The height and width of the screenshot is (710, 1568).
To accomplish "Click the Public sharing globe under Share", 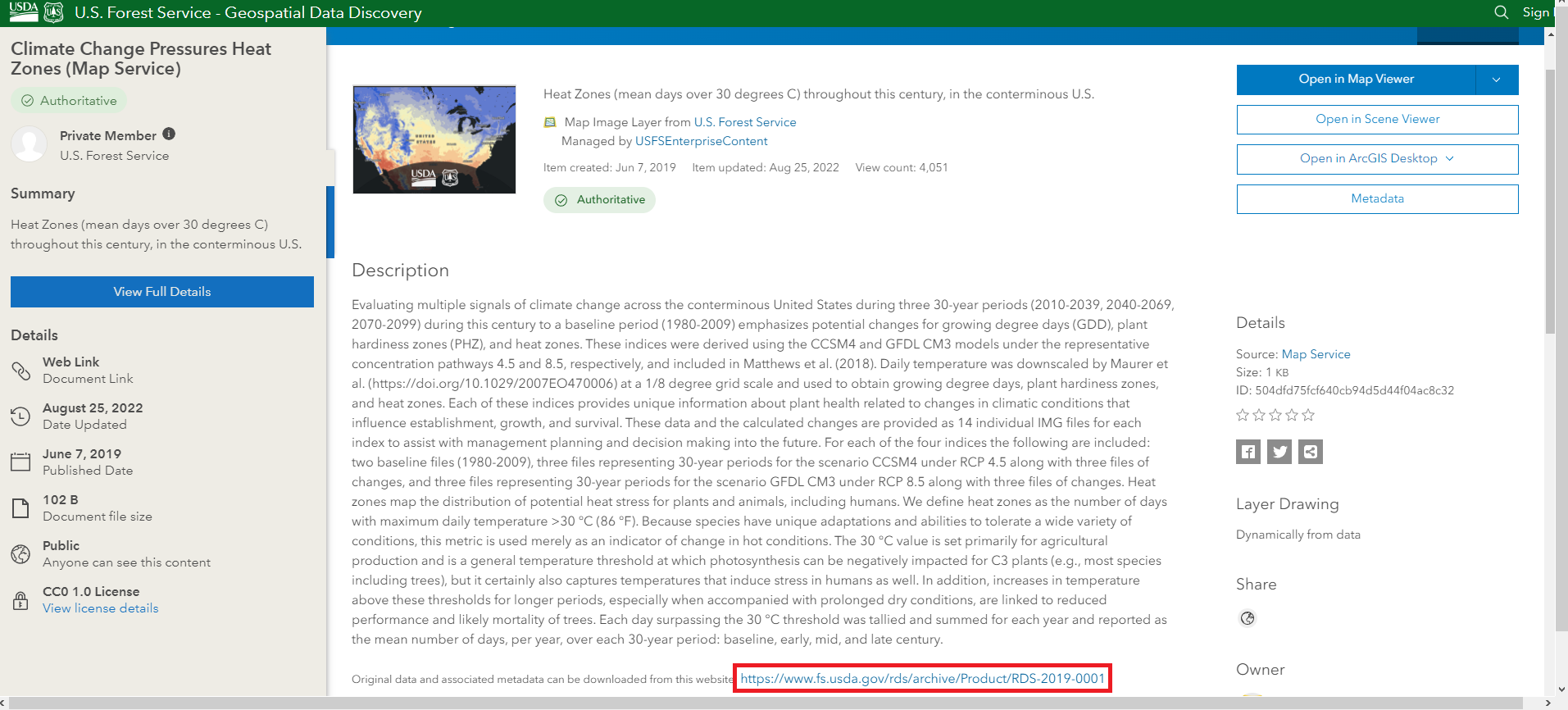I will pyautogui.click(x=1248, y=618).
